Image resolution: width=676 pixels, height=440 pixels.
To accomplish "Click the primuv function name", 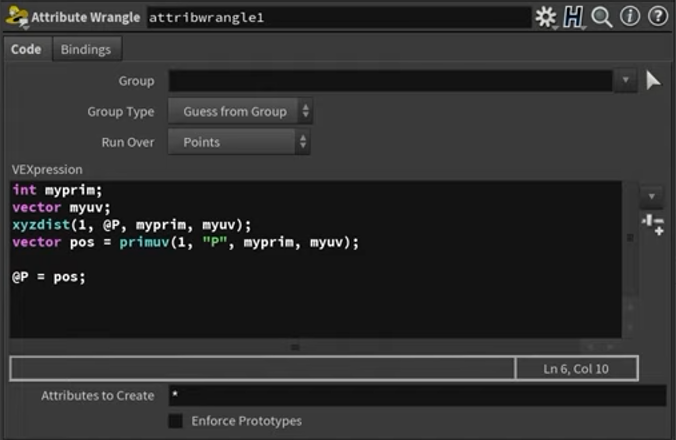I will pos(144,242).
